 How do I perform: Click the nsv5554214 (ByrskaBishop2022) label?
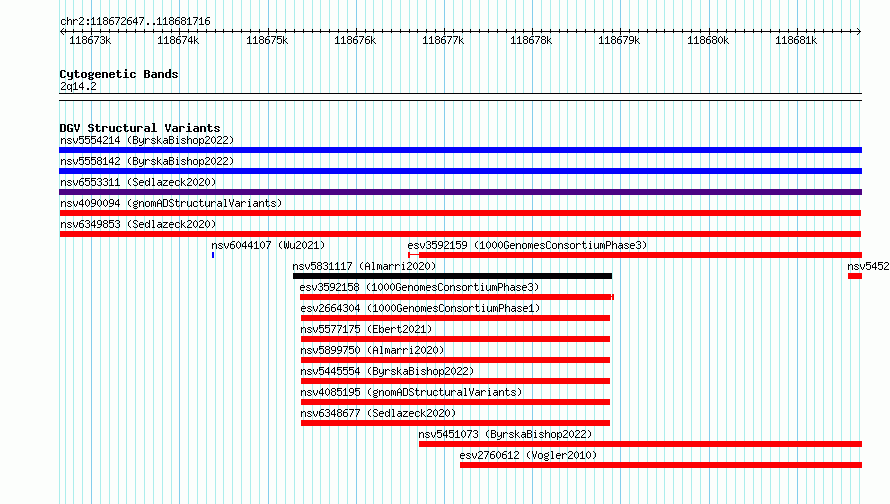tap(147, 140)
